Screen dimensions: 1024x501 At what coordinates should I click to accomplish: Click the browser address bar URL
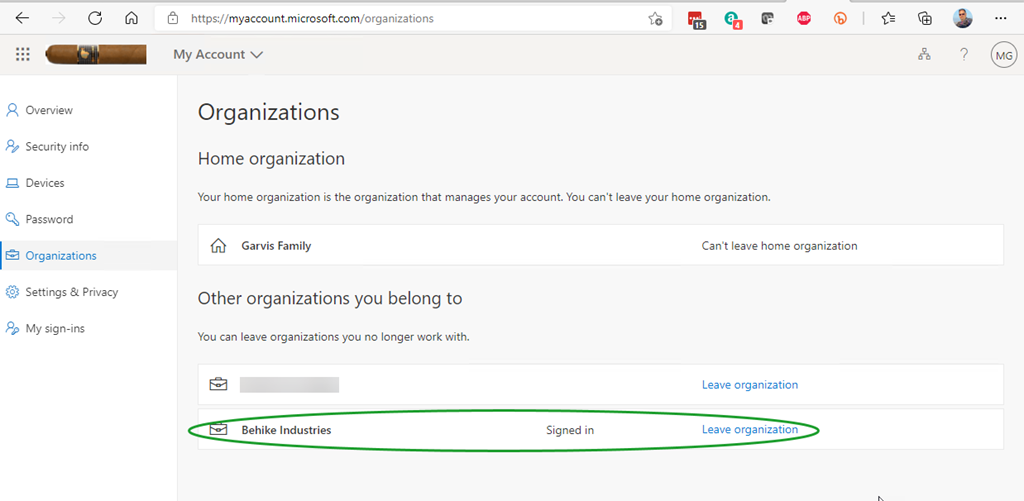coord(400,18)
